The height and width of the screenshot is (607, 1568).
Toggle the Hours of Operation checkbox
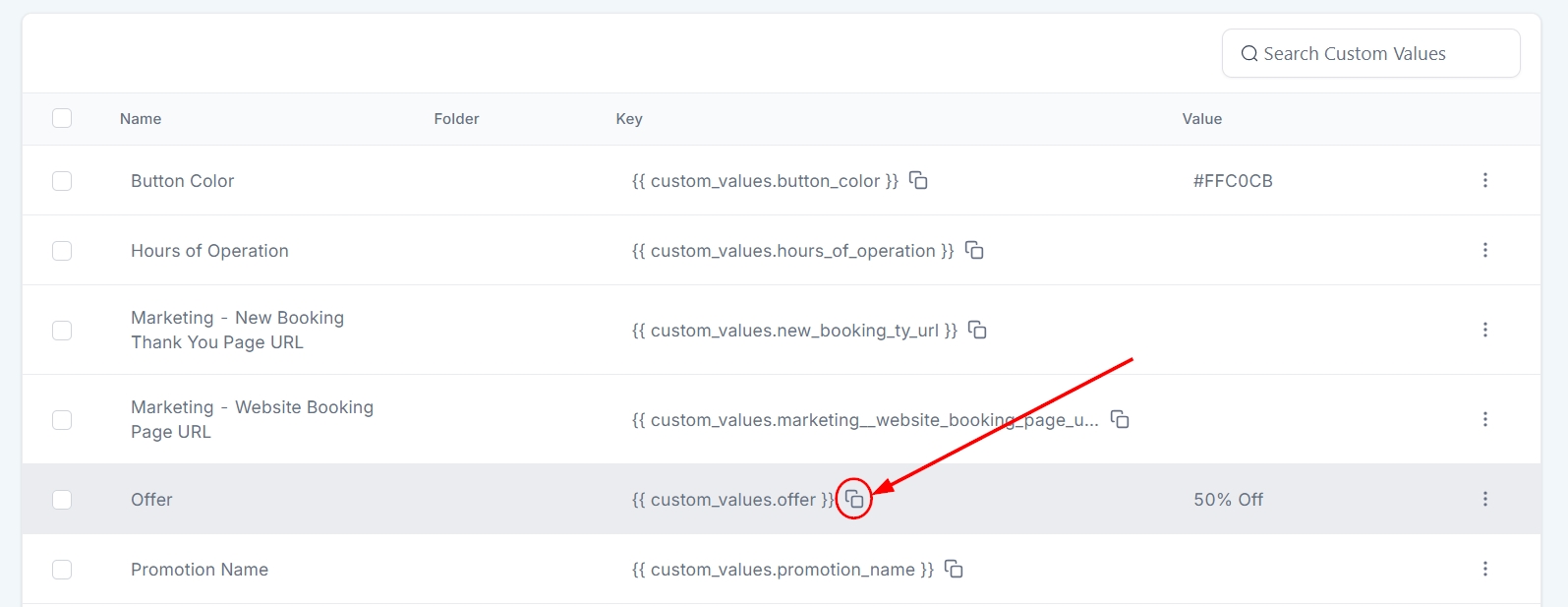point(62,251)
